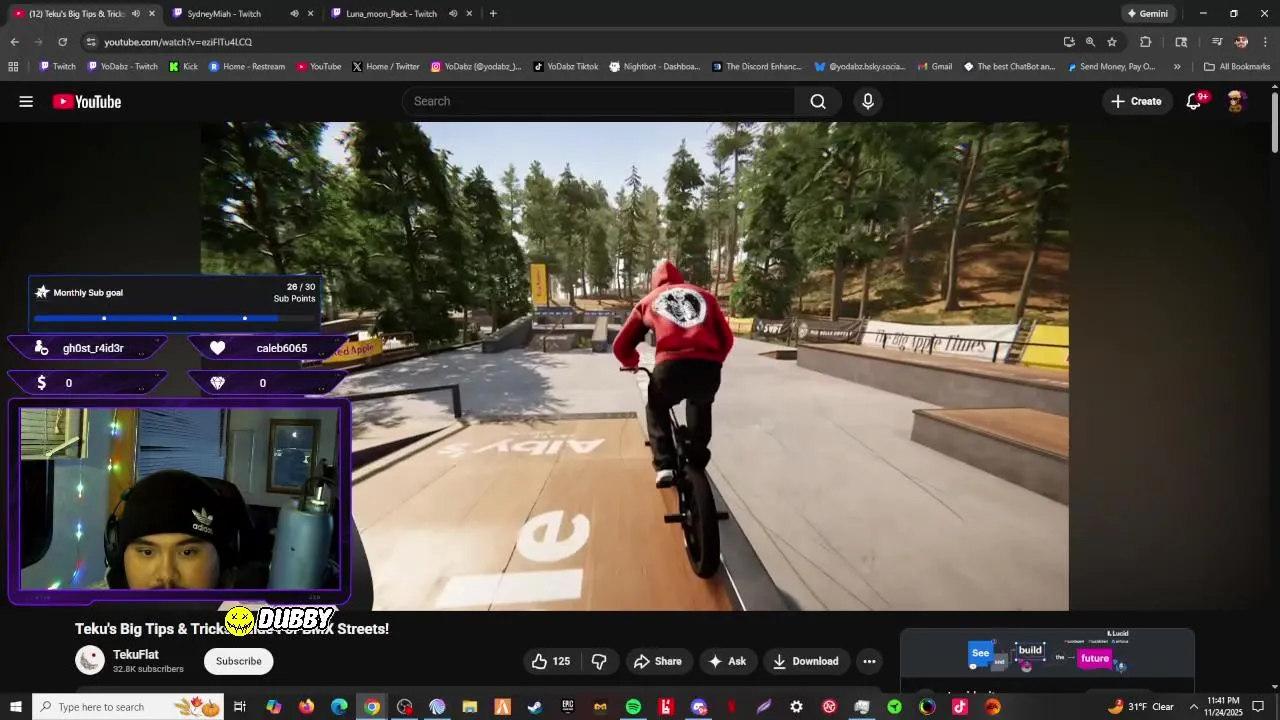Open the taskbar clock 11:41 PM
Image resolution: width=1280 pixels, height=720 pixels.
[x=1224, y=707]
